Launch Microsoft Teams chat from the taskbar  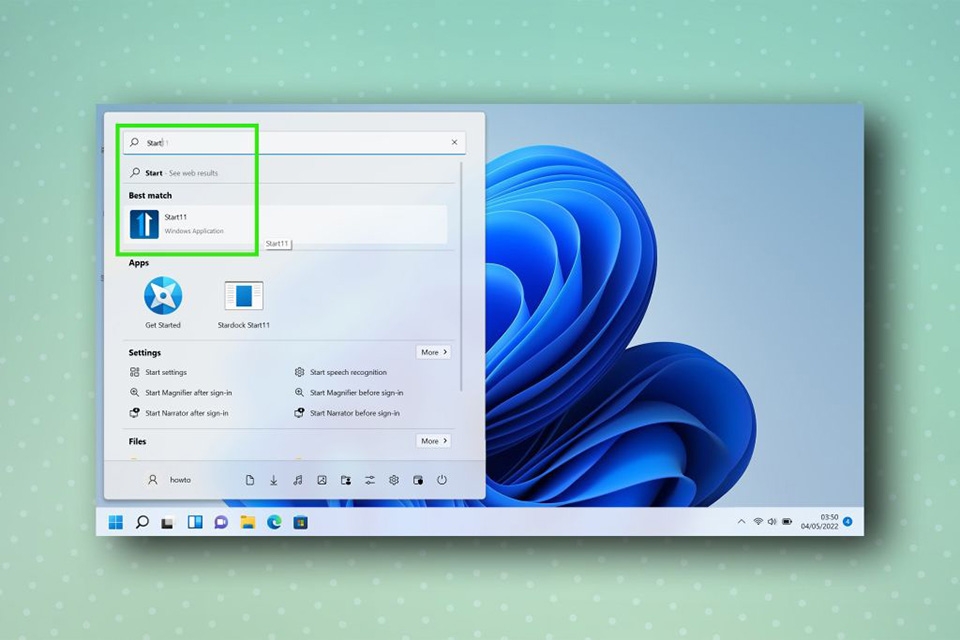click(219, 522)
